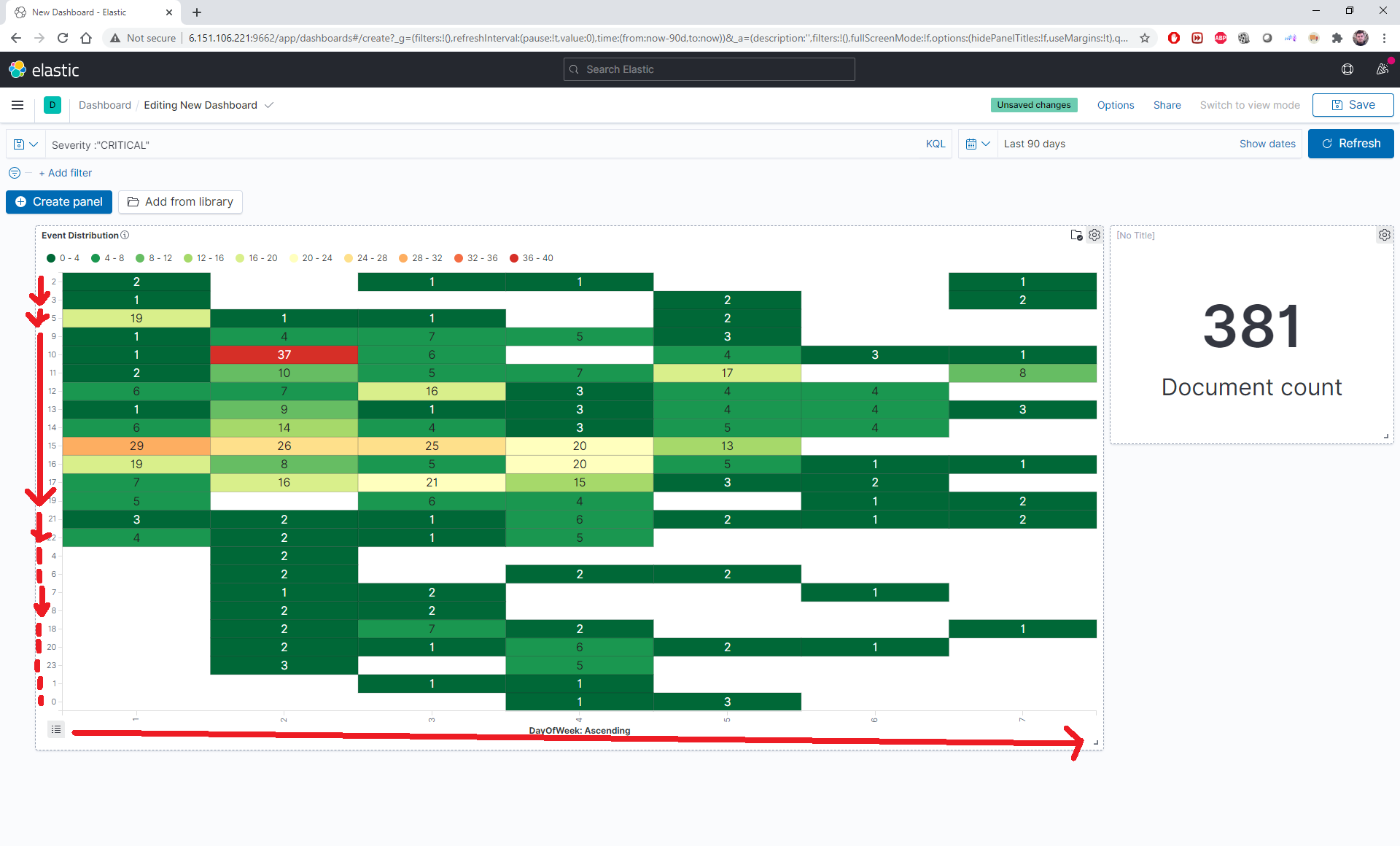
Task: Open the help menu lifebuoy icon
Action: (x=1347, y=69)
